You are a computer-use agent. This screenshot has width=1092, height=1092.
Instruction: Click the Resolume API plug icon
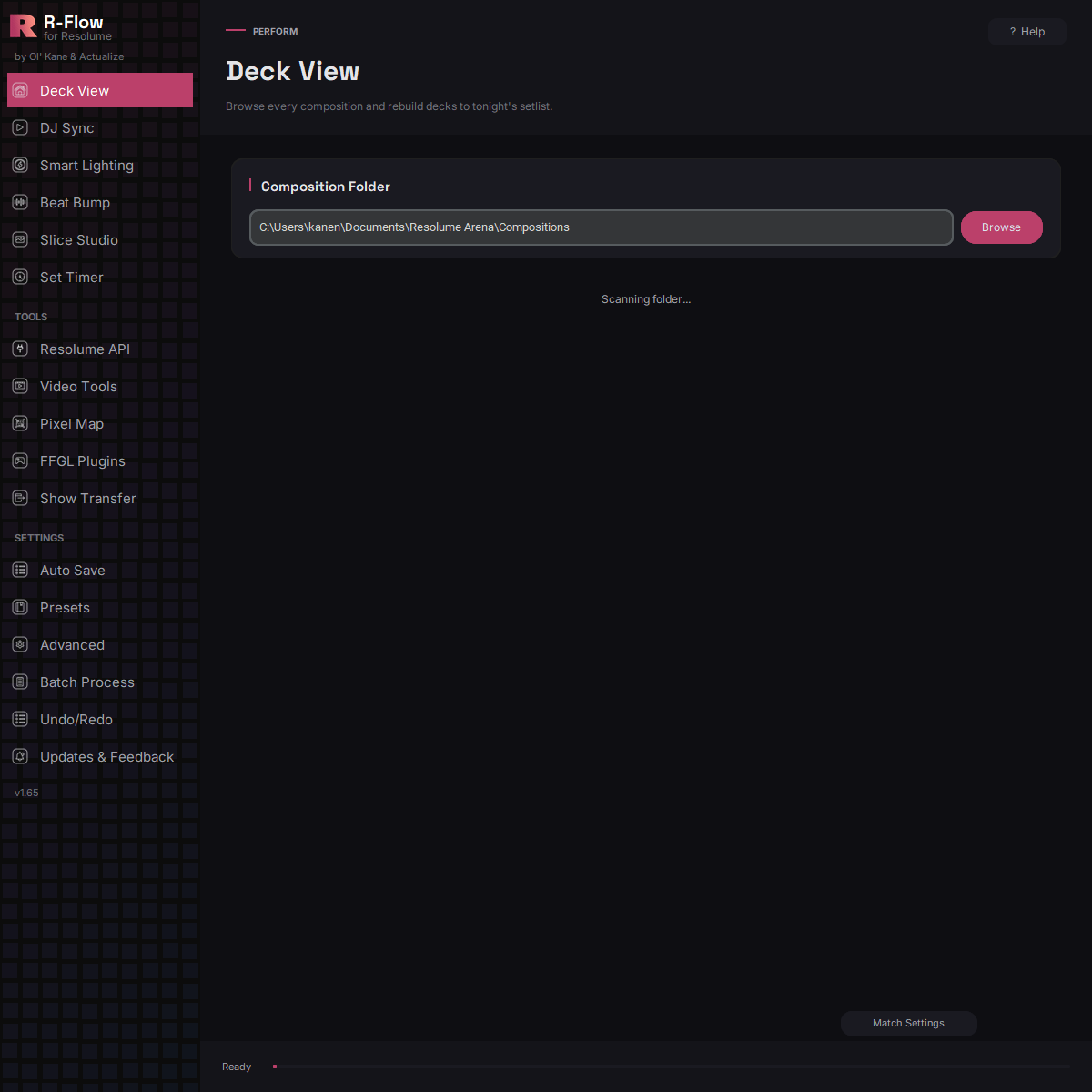click(20, 349)
